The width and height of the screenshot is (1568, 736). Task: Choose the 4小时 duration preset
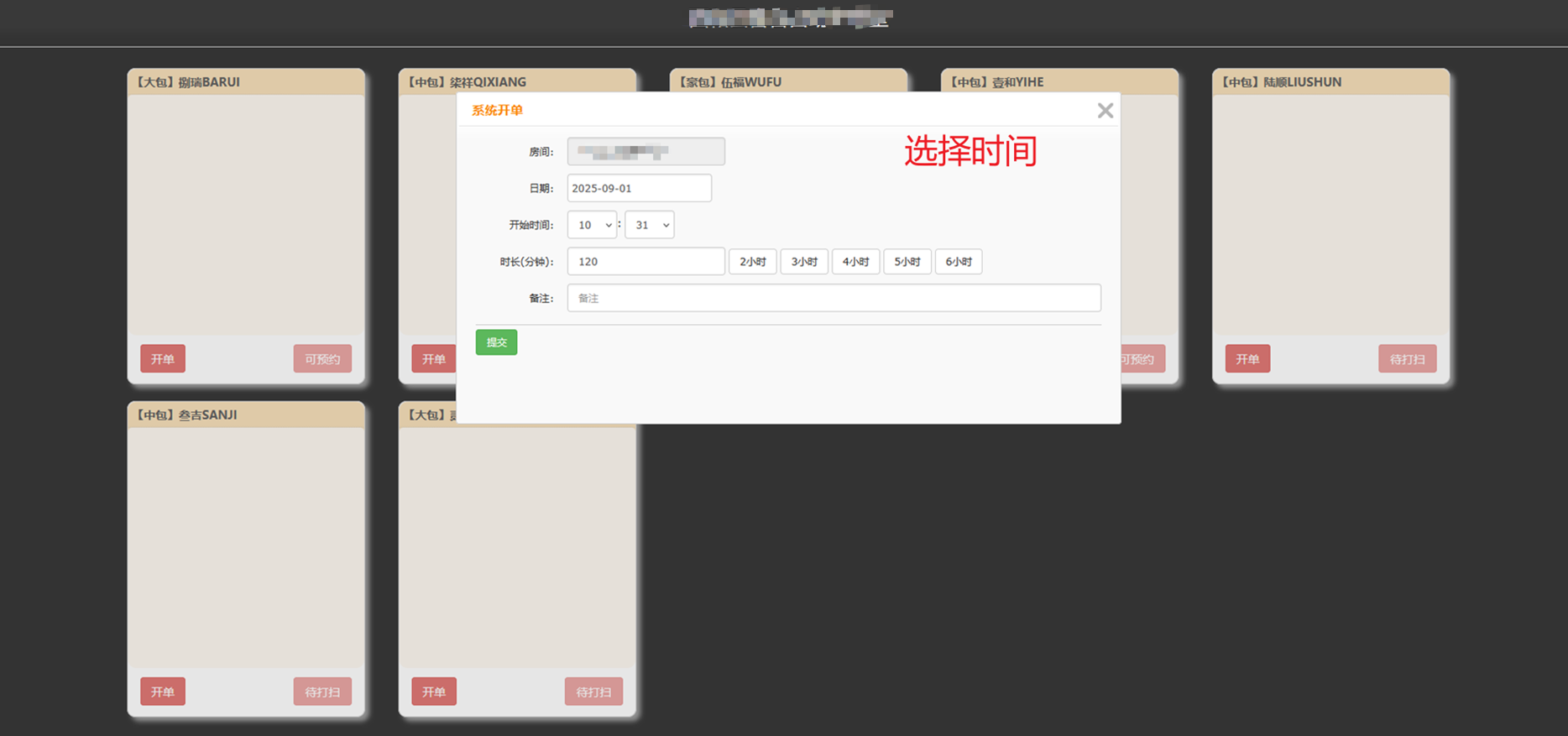pos(855,262)
